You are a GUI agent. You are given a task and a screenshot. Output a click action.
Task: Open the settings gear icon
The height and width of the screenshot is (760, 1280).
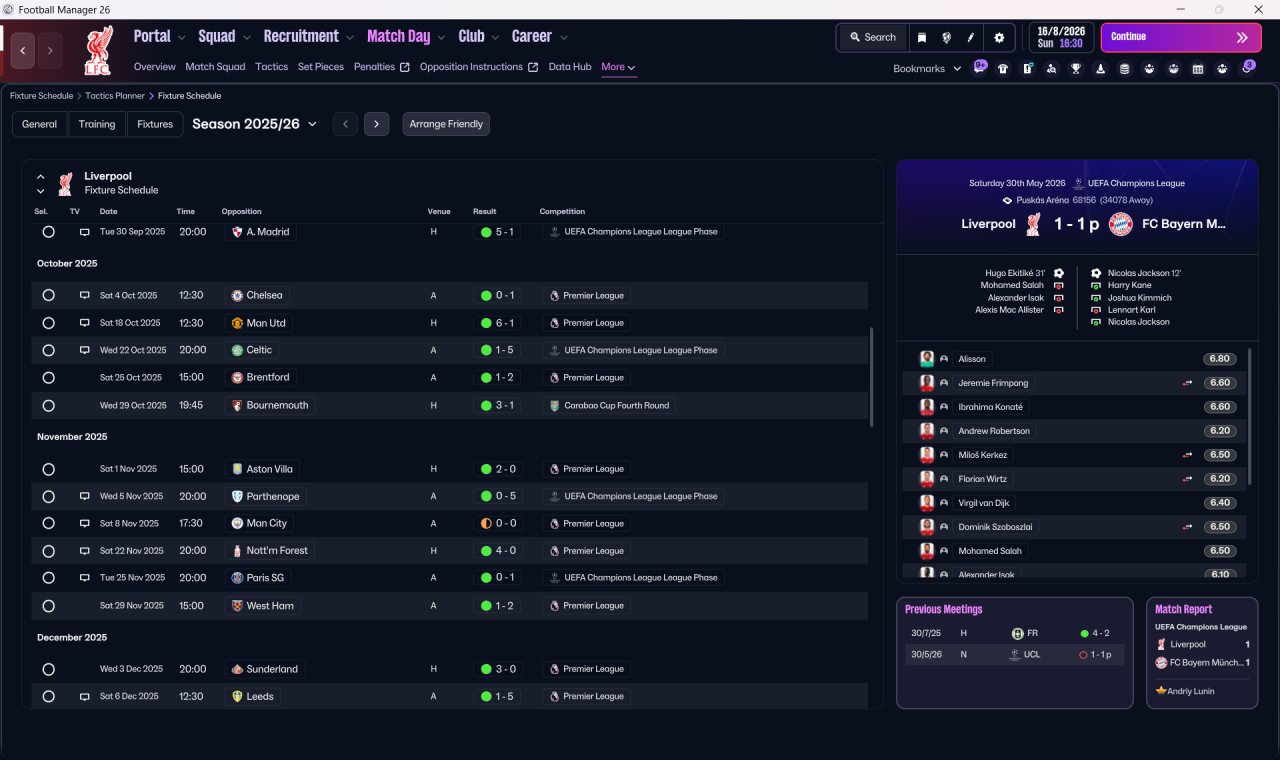point(998,37)
